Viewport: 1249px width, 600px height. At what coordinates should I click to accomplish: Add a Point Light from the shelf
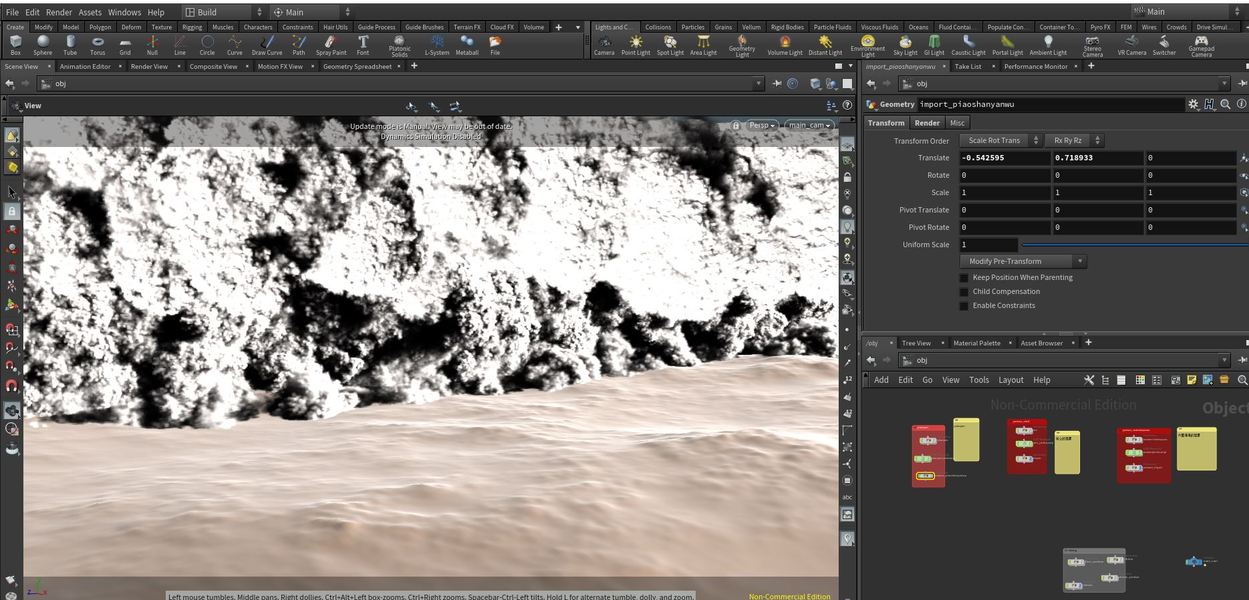(635, 44)
